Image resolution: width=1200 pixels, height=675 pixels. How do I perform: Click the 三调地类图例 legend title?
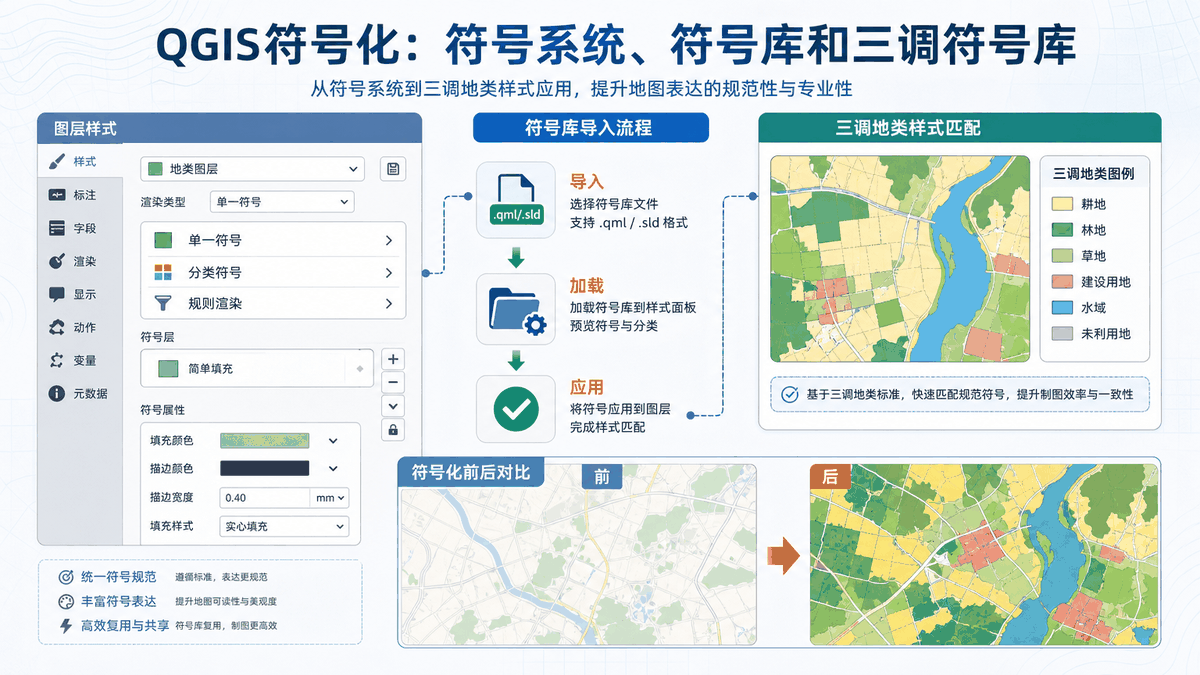click(x=1094, y=174)
